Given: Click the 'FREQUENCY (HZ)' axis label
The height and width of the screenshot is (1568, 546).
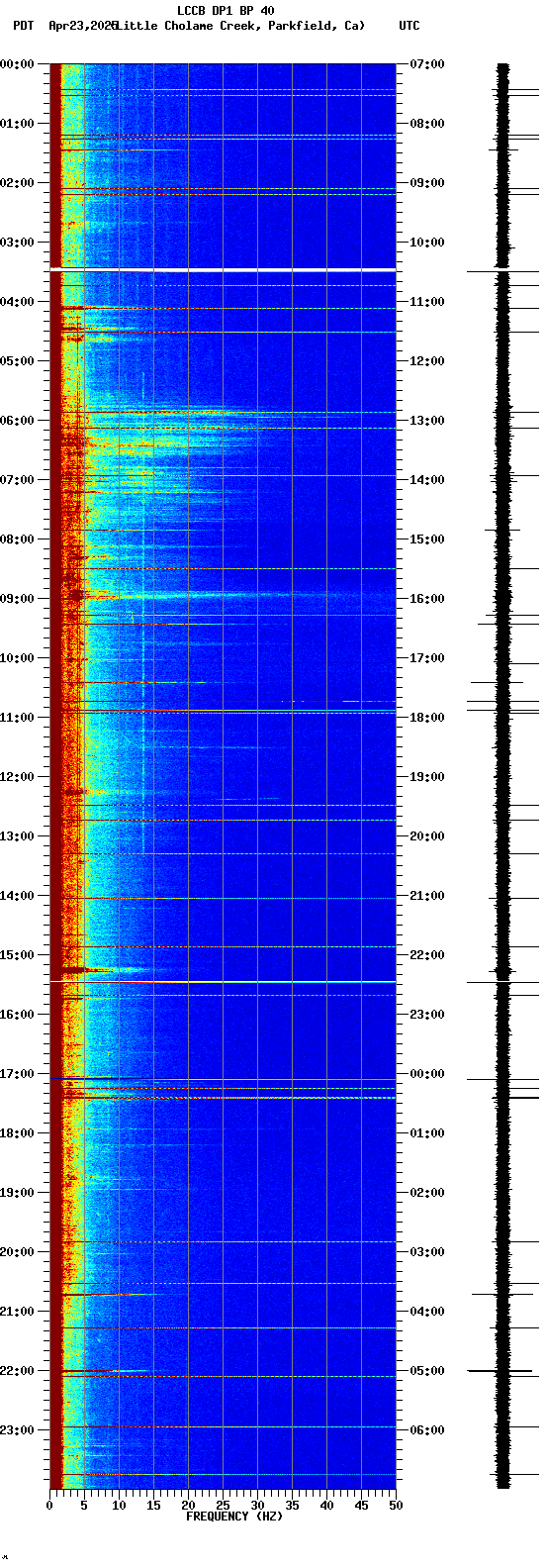Looking at the screenshot, I should click(x=234, y=1517).
